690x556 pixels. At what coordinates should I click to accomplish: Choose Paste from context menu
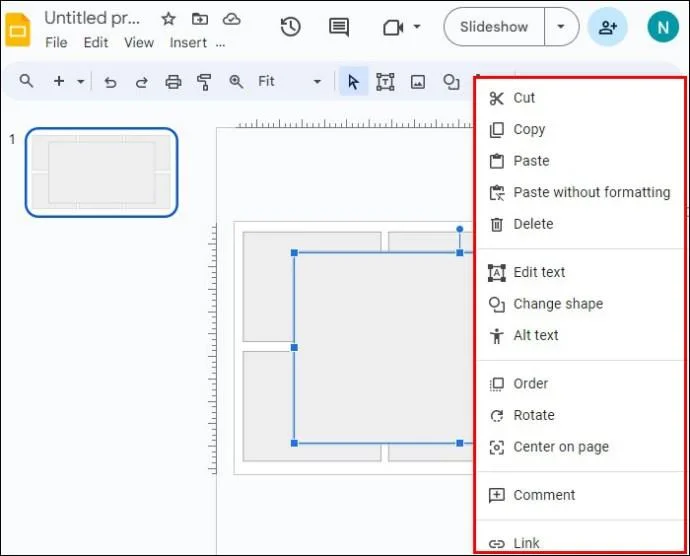click(580, 161)
